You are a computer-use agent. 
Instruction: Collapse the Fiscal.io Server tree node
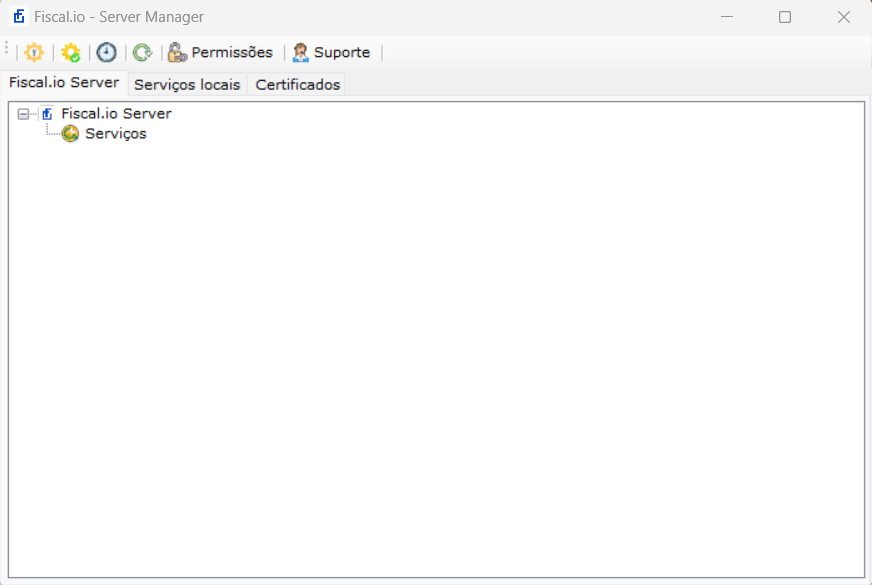point(23,114)
